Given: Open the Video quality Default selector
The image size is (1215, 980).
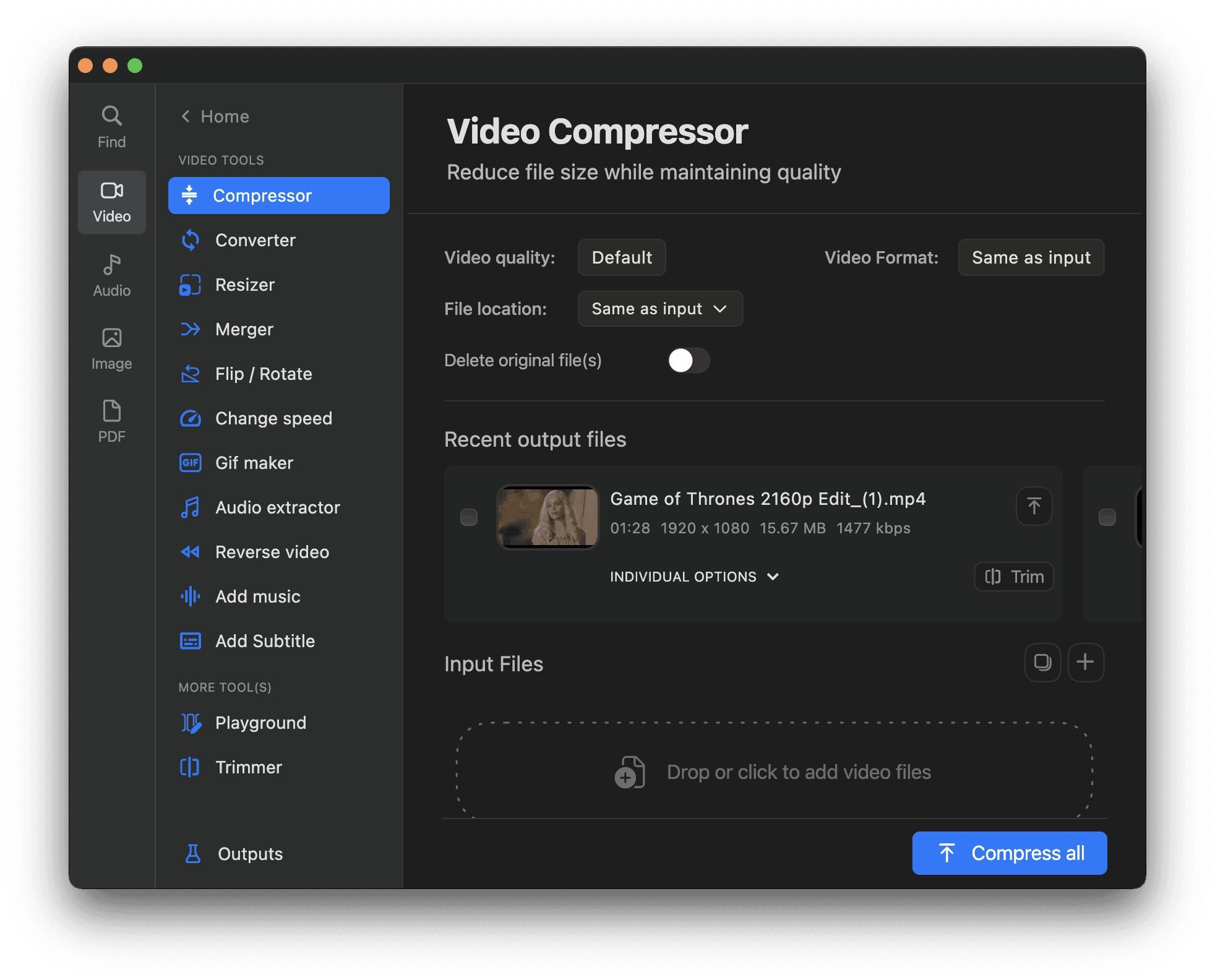Looking at the screenshot, I should pos(621,257).
